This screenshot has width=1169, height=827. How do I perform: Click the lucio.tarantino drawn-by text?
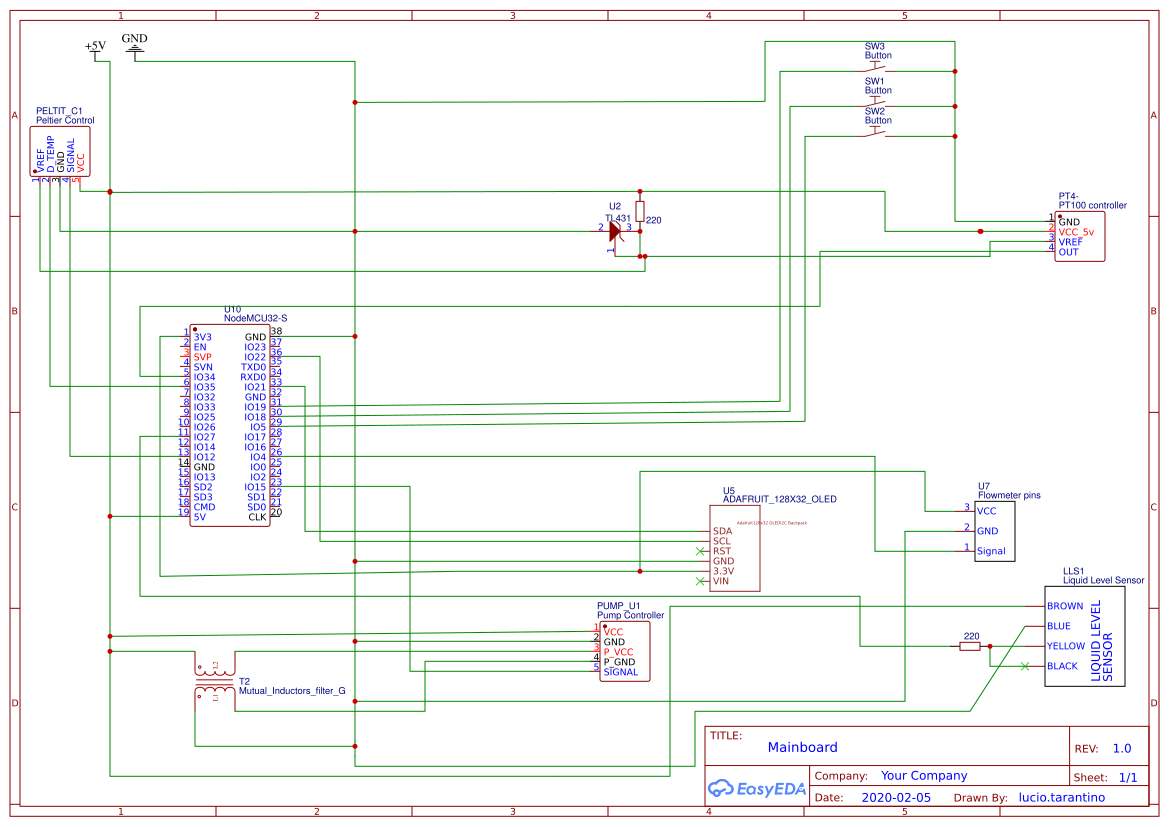pyautogui.click(x=1063, y=797)
